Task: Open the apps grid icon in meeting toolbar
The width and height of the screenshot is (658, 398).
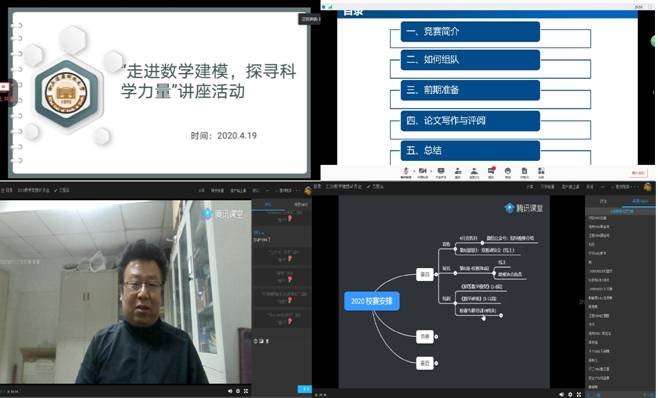Action: pos(541,171)
